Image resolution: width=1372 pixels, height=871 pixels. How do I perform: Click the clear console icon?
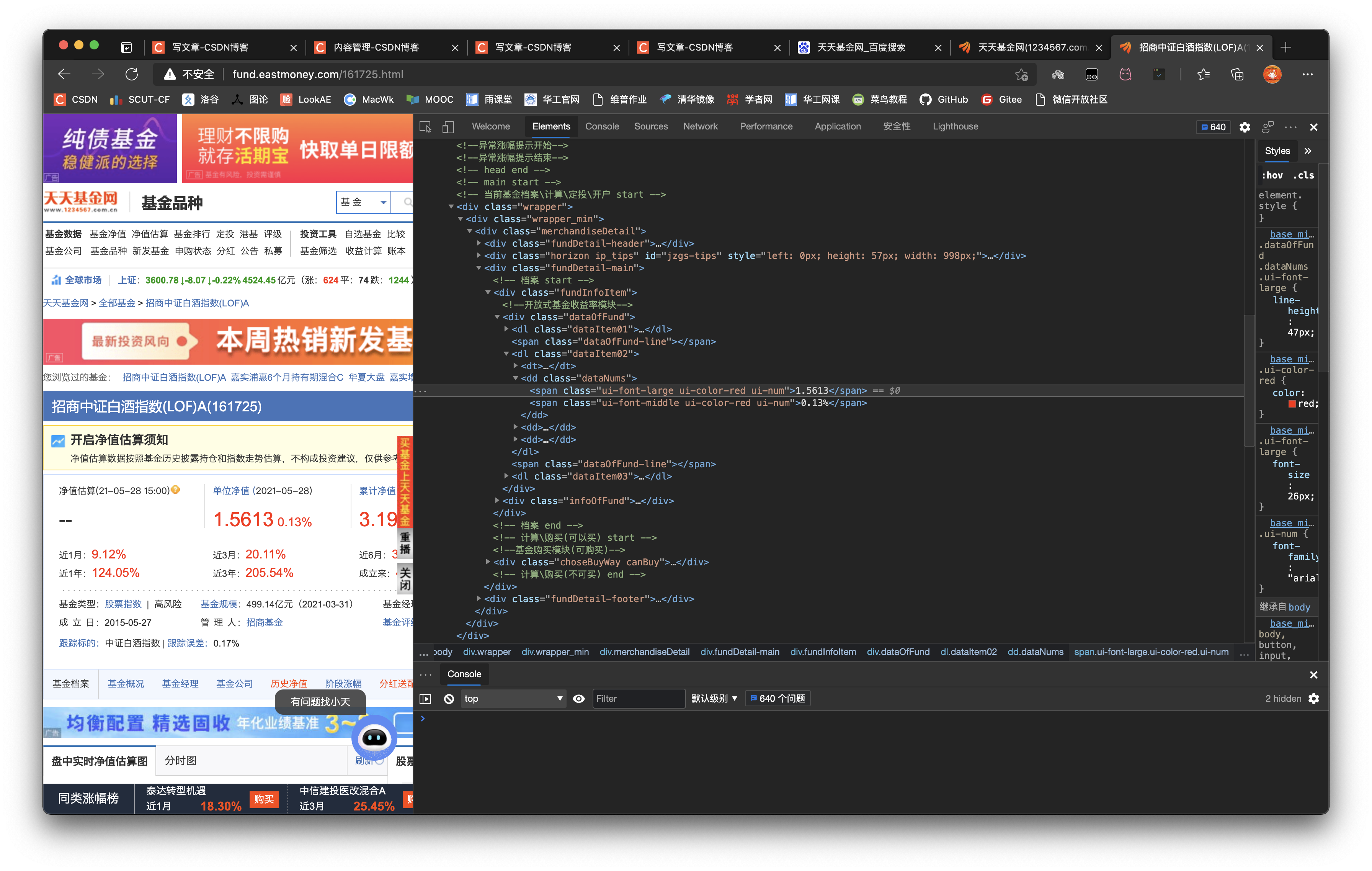(449, 698)
